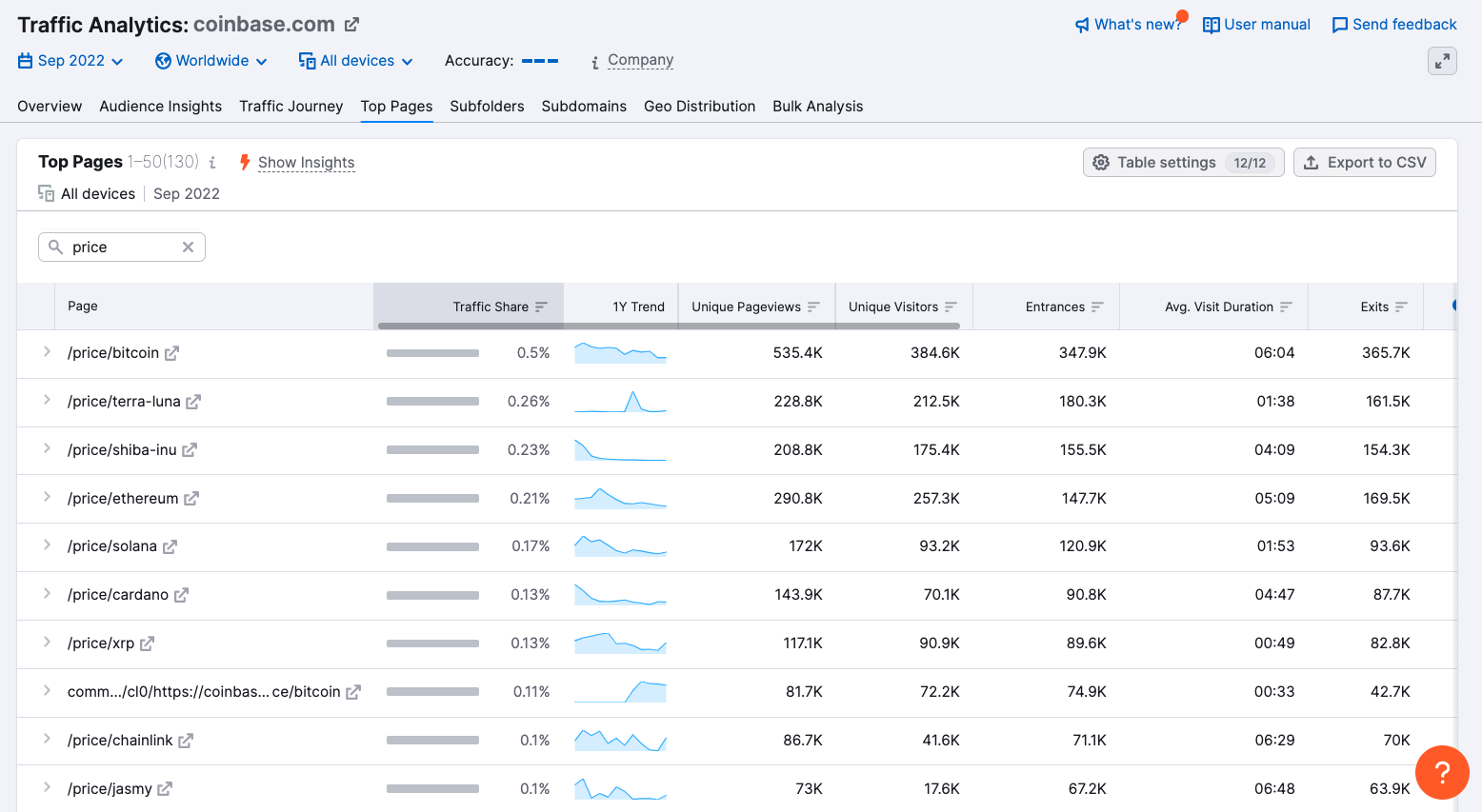Open /price/shiba-inu external link icon
The height and width of the screenshot is (812, 1482).
(x=190, y=450)
